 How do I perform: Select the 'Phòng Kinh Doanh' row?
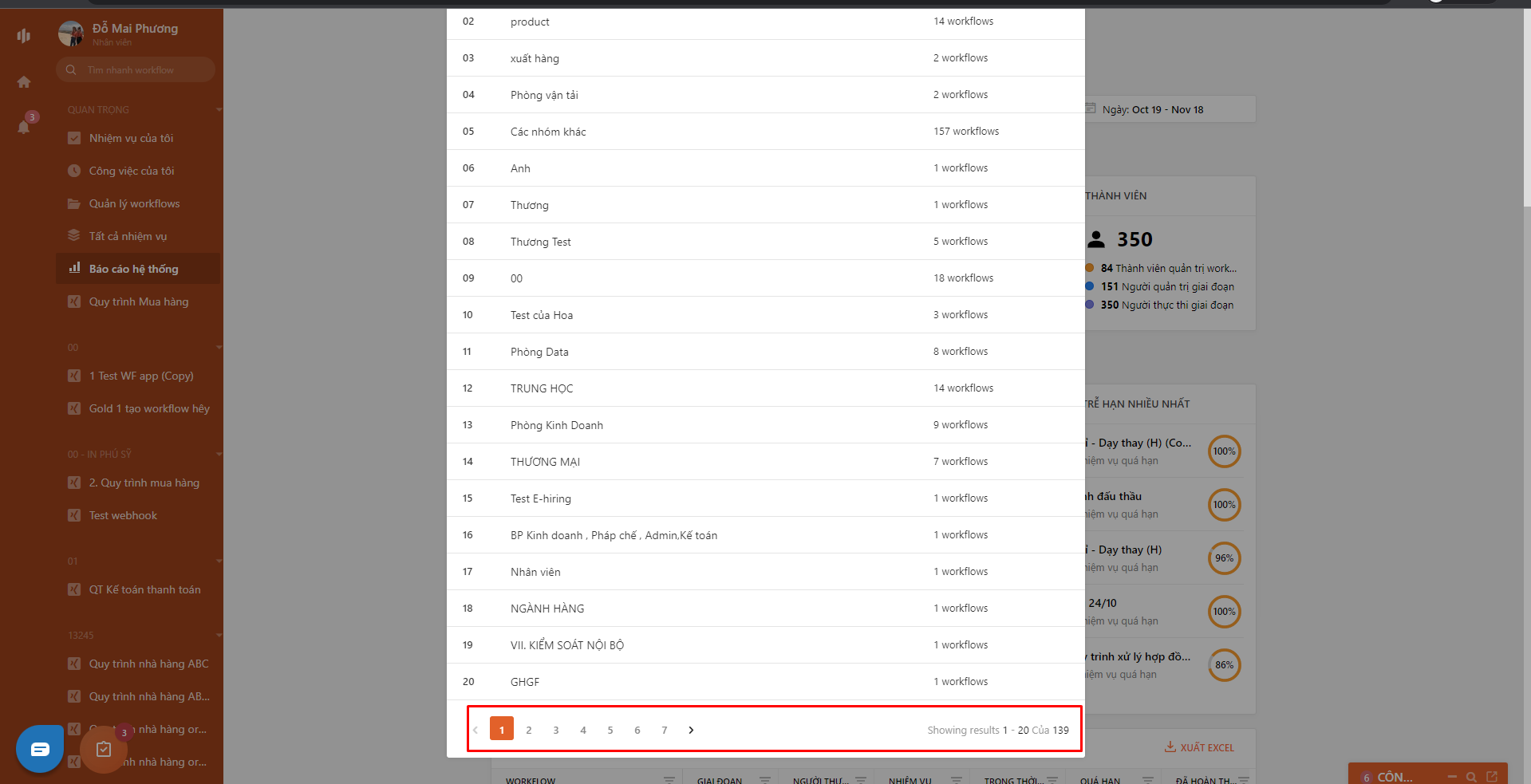coord(766,425)
